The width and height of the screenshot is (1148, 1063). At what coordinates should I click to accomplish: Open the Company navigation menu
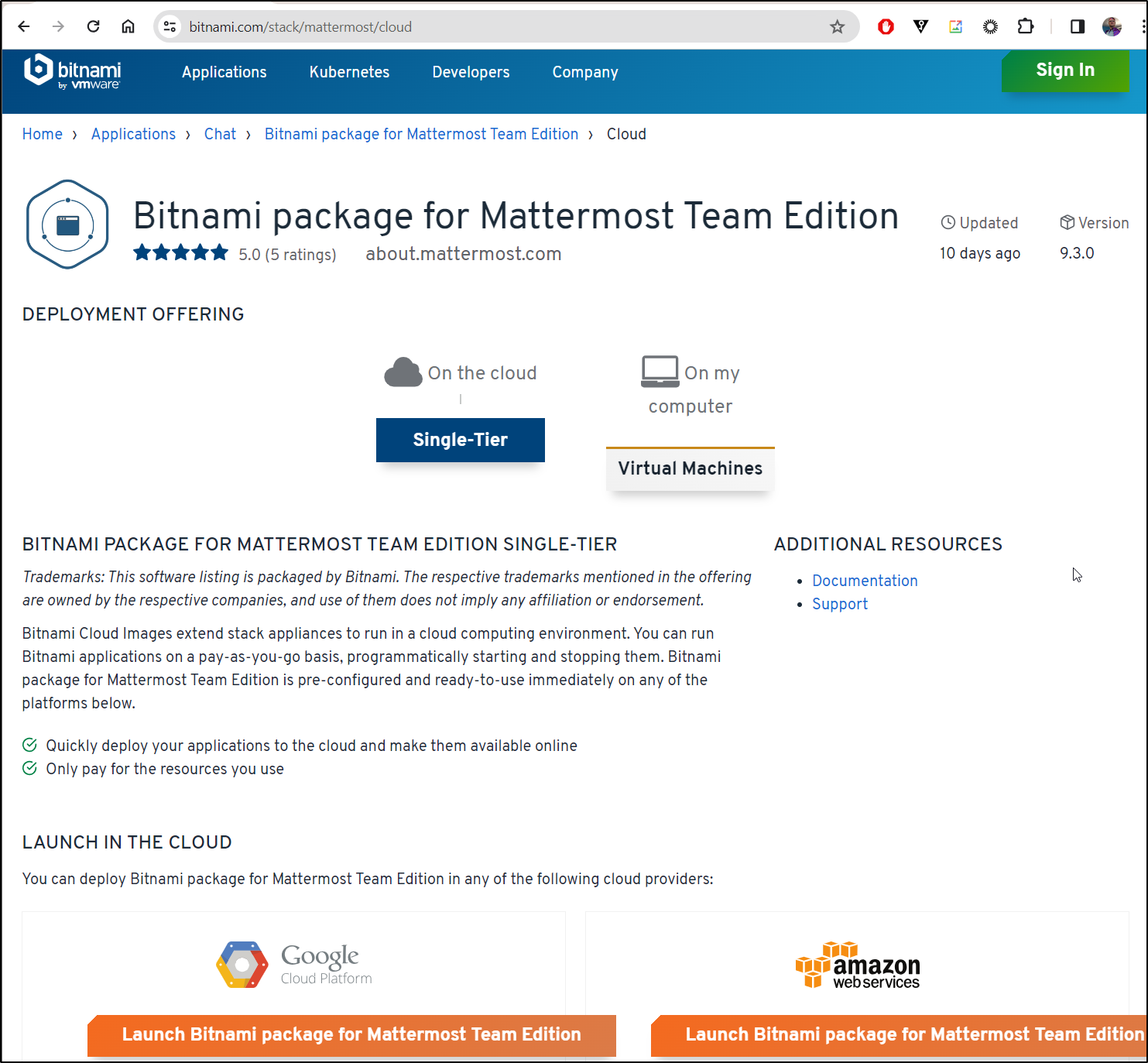[585, 72]
